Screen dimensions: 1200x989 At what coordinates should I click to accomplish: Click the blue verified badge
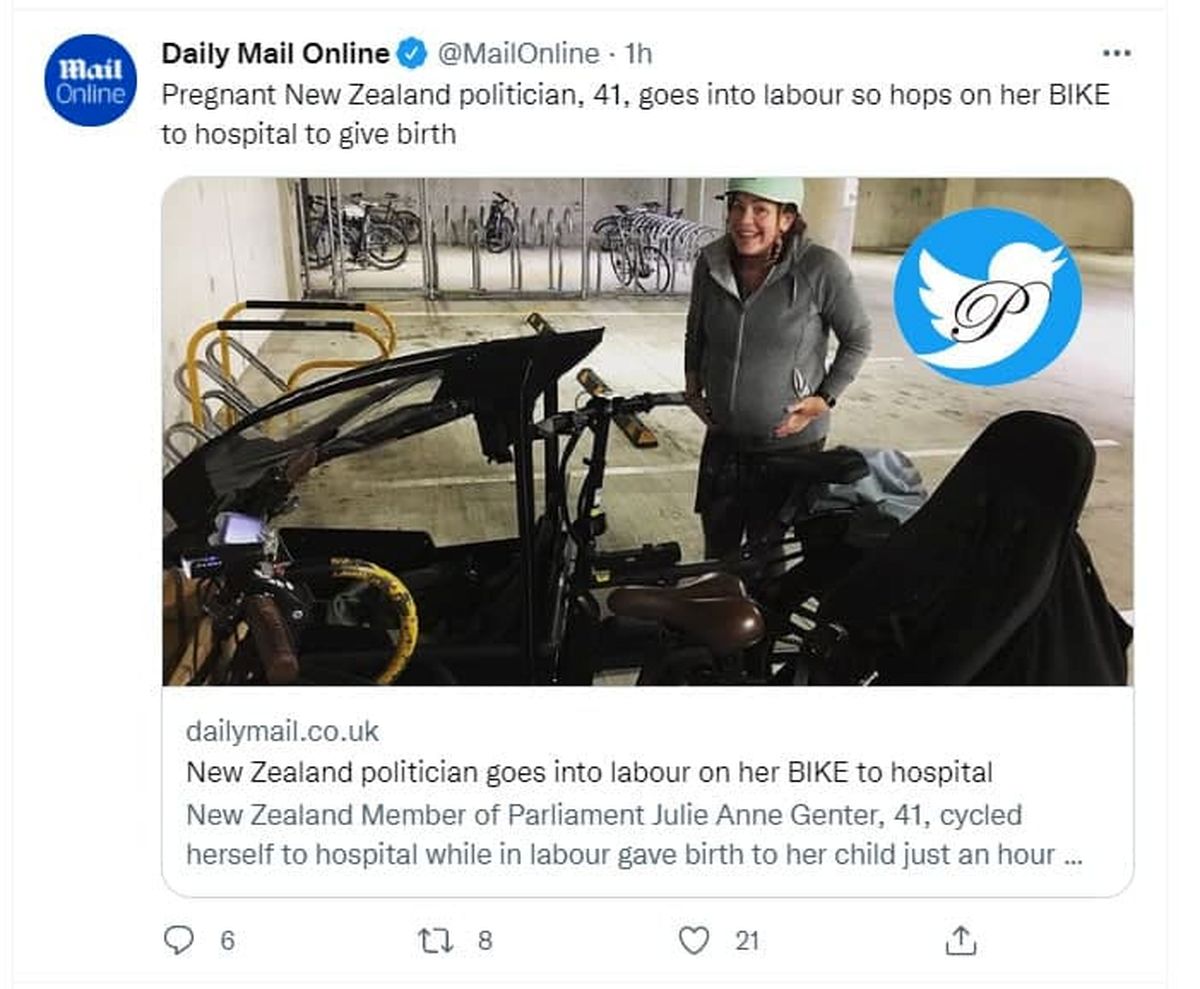pos(412,53)
